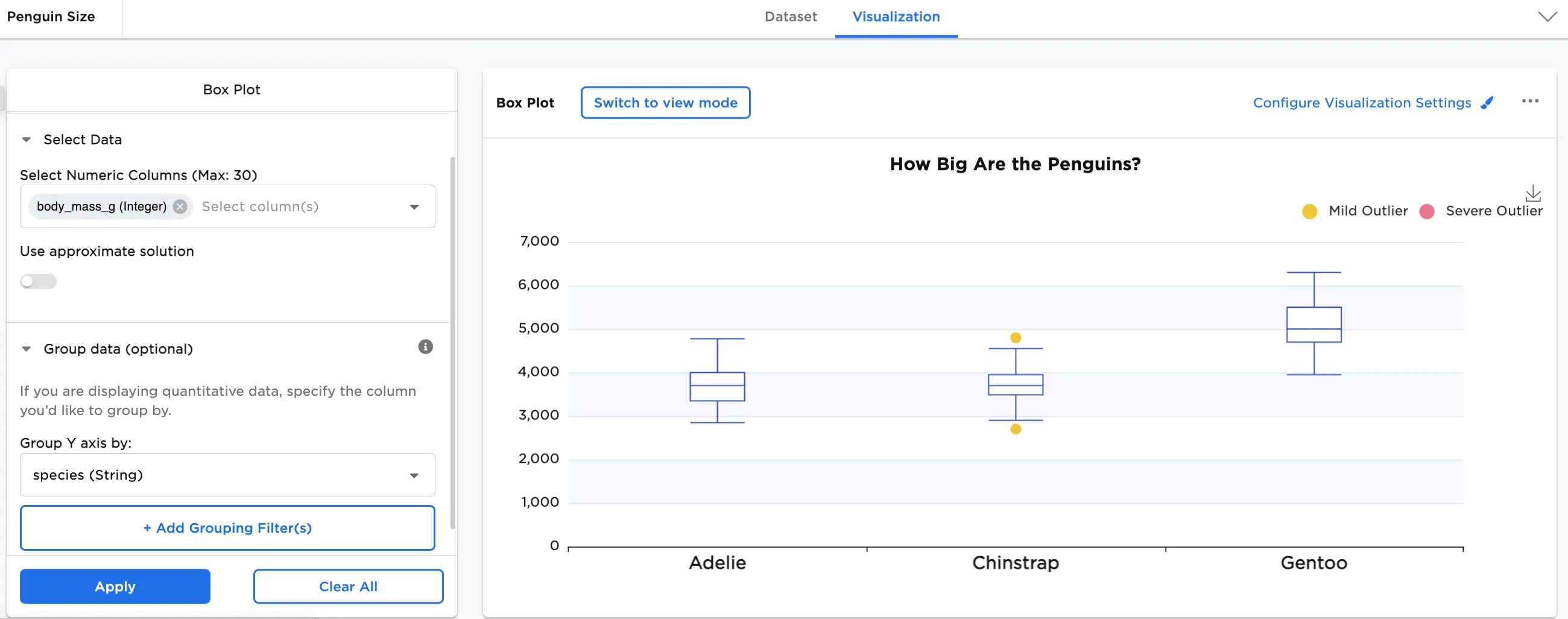
Task: Select the Visualization tab
Action: [896, 17]
